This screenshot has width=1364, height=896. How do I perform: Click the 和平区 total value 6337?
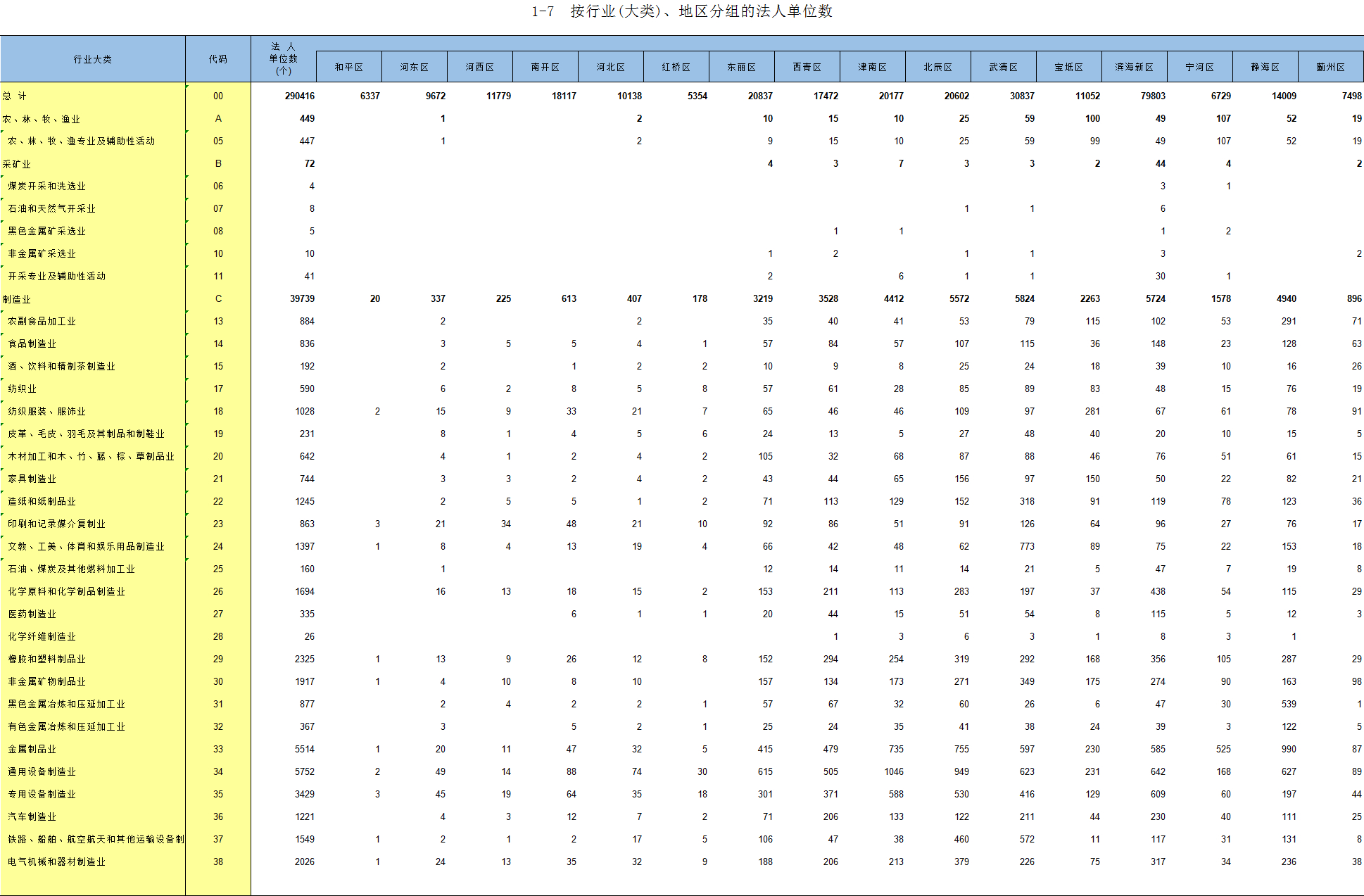370,96
